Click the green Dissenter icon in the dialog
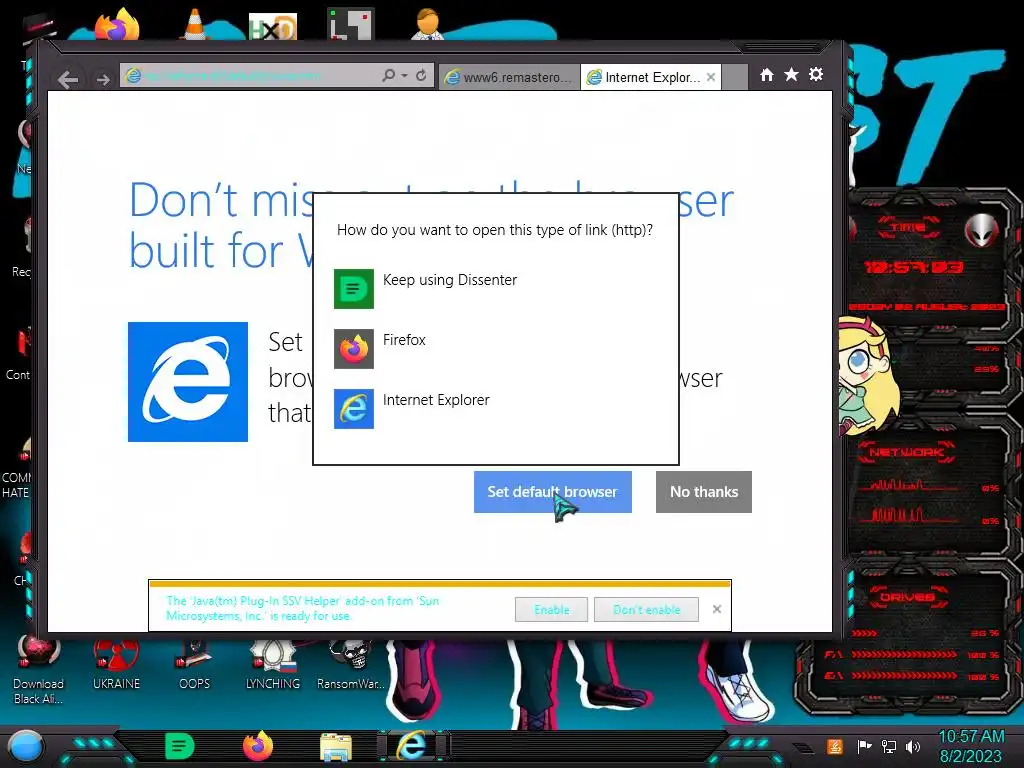This screenshot has width=1024, height=768. pyautogui.click(x=354, y=289)
